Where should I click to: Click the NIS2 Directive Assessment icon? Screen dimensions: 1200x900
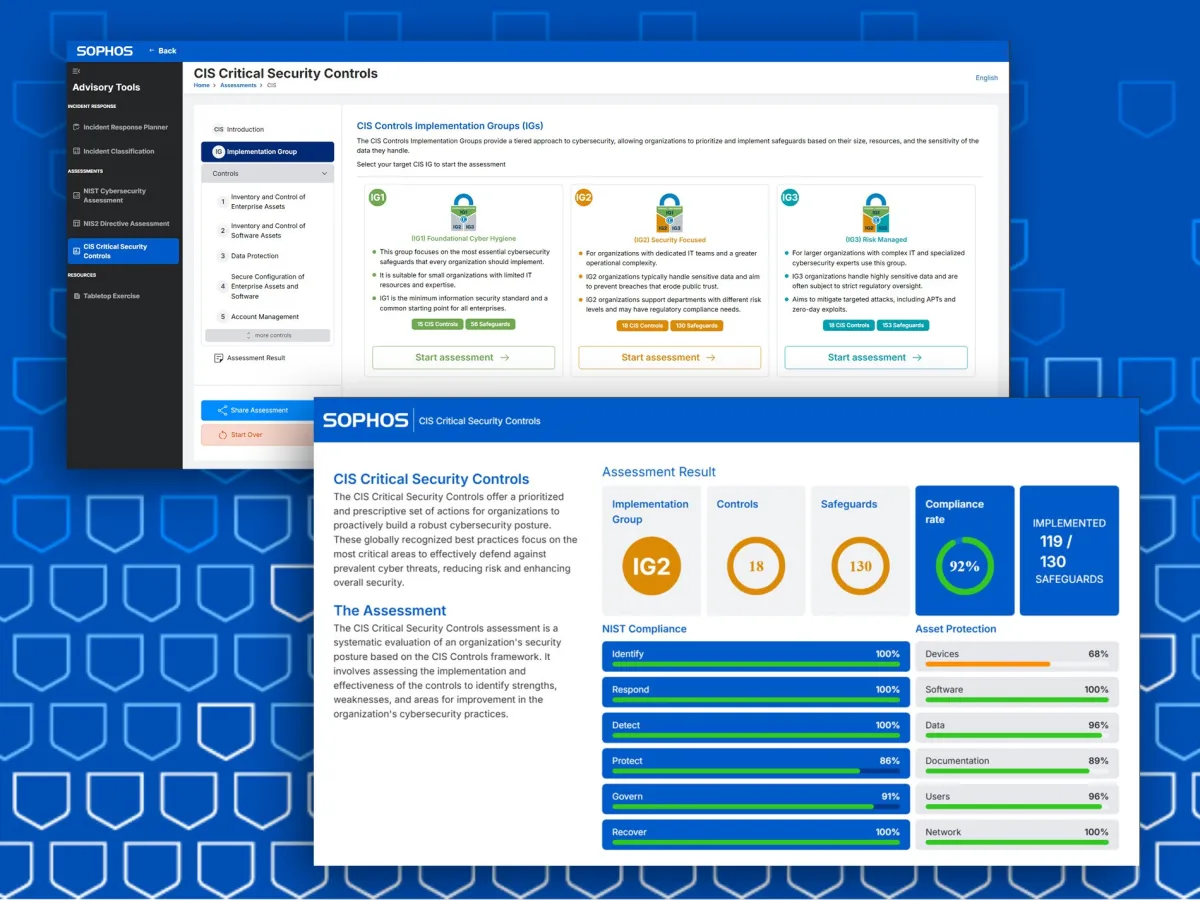[77, 223]
